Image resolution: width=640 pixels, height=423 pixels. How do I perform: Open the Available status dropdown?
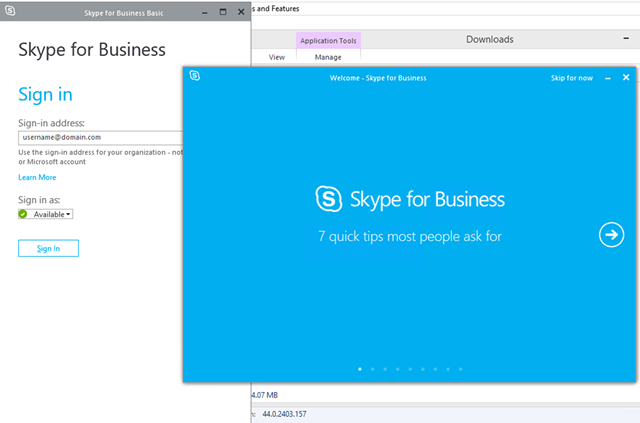[52, 214]
